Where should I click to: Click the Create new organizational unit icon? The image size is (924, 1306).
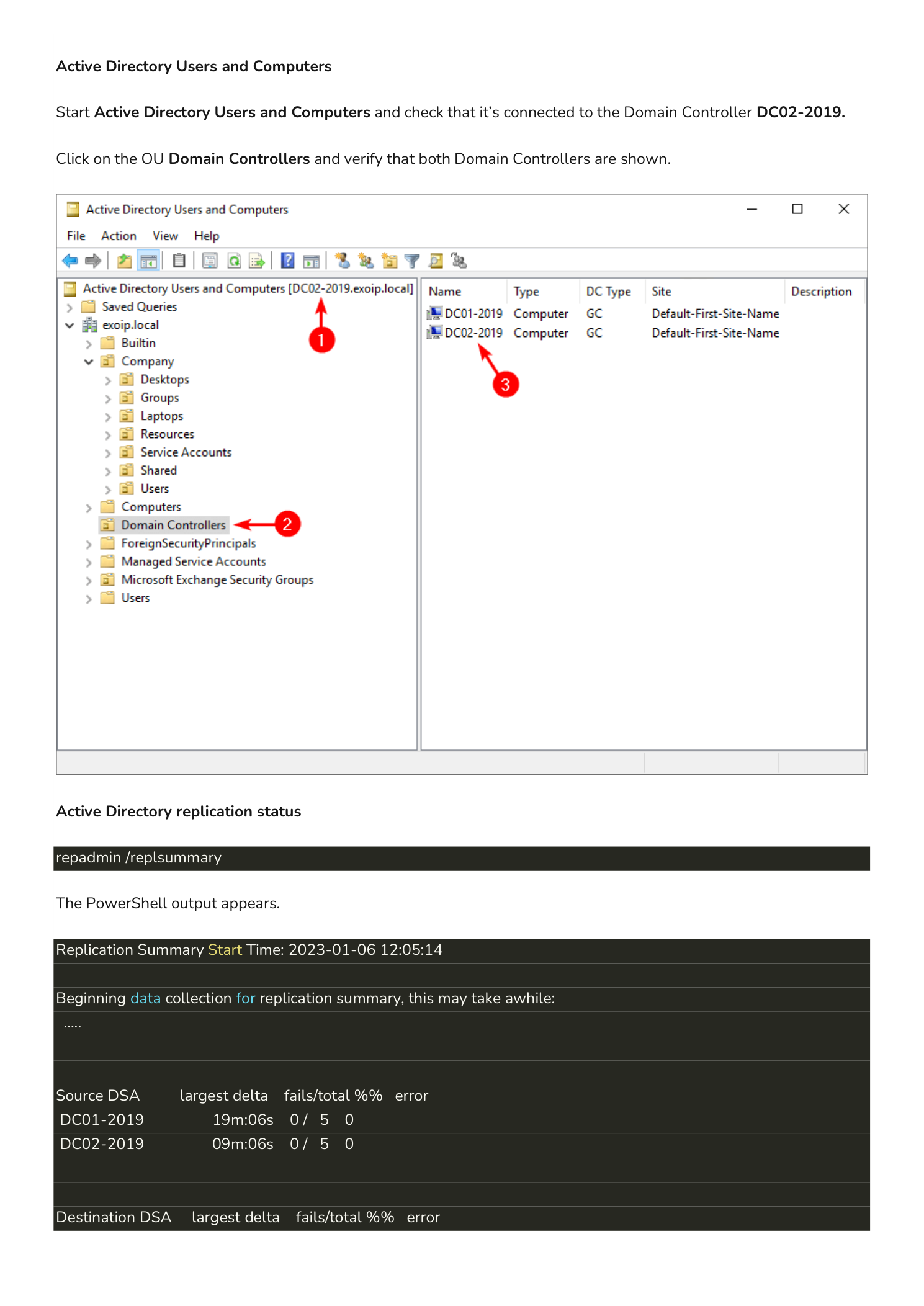coord(390,261)
